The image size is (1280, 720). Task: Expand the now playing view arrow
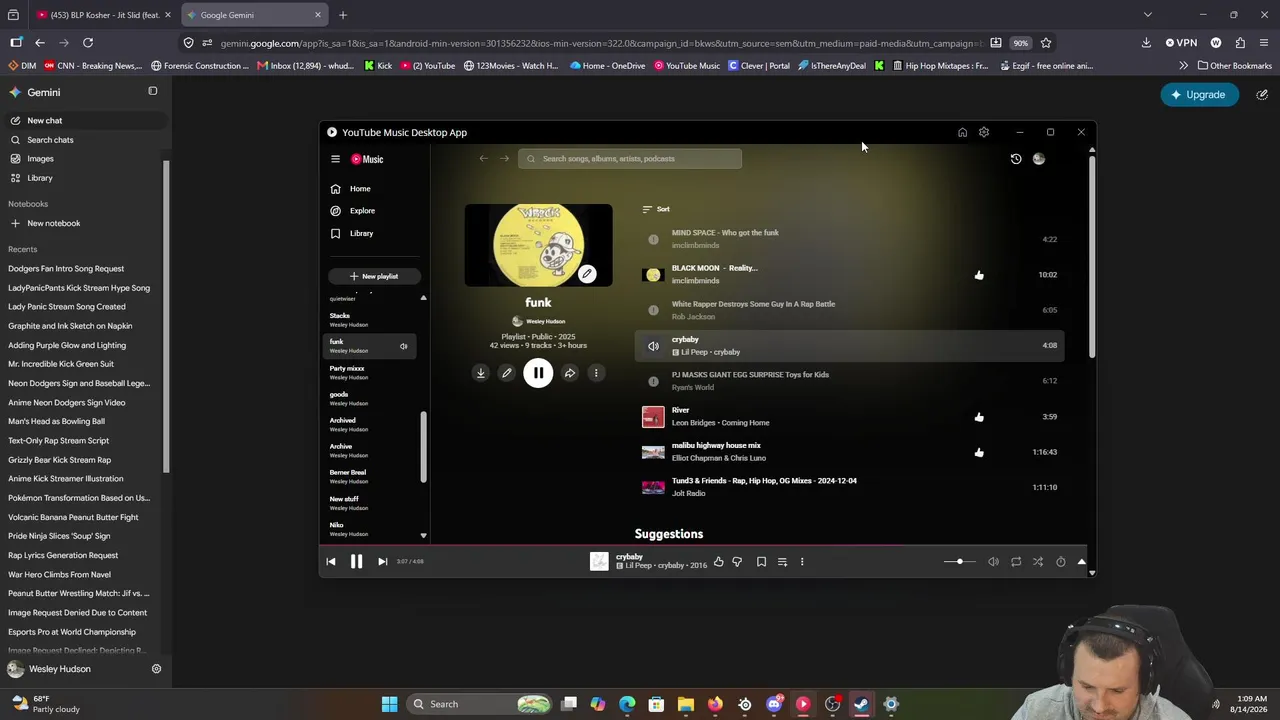pos(1081,562)
